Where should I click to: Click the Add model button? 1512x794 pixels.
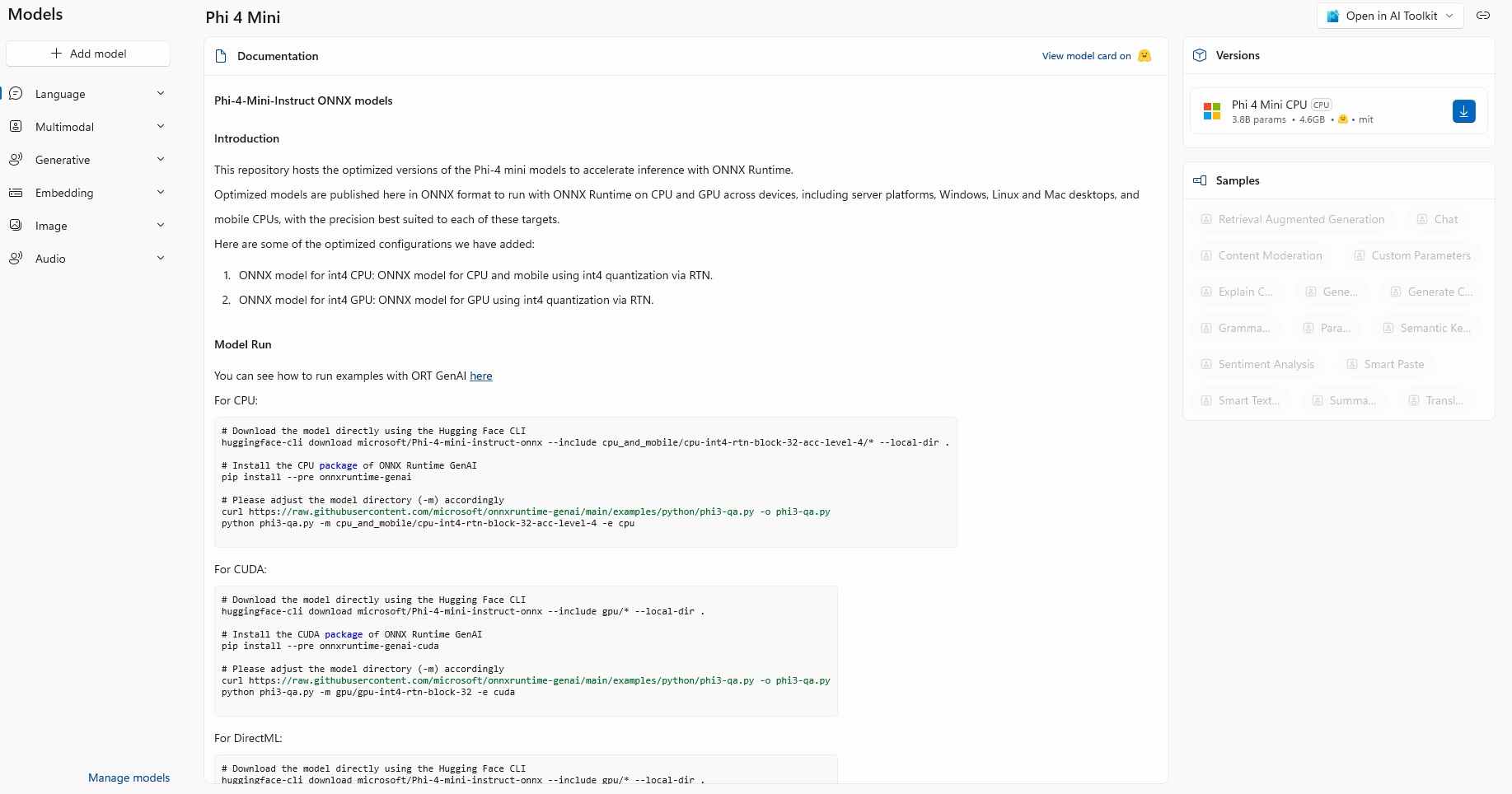[88, 54]
